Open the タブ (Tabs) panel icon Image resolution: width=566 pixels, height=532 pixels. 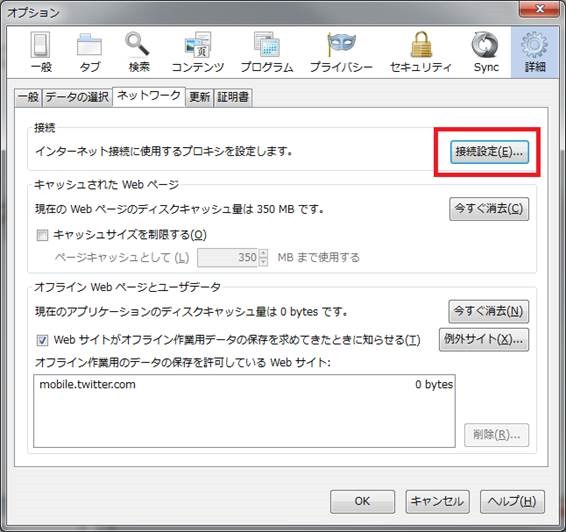click(x=89, y=46)
